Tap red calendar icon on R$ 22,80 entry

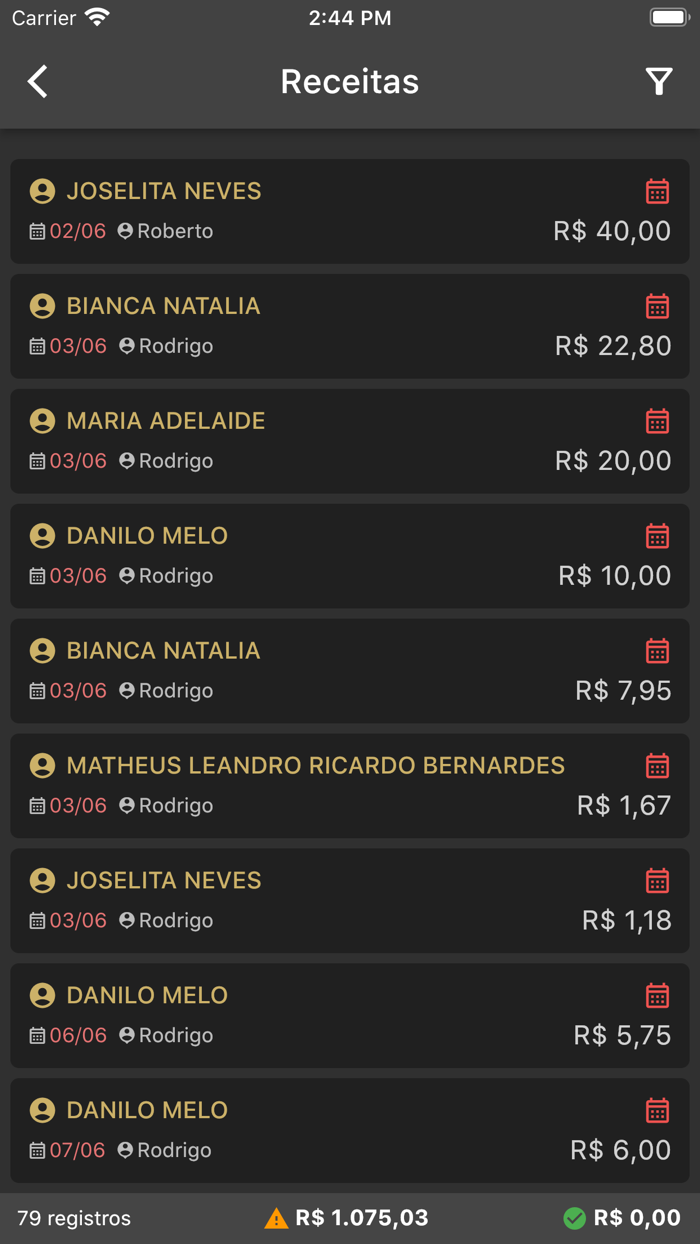(657, 306)
